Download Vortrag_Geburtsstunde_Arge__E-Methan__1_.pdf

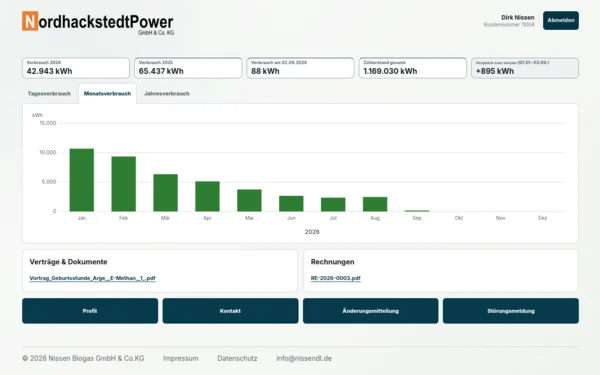(x=92, y=278)
